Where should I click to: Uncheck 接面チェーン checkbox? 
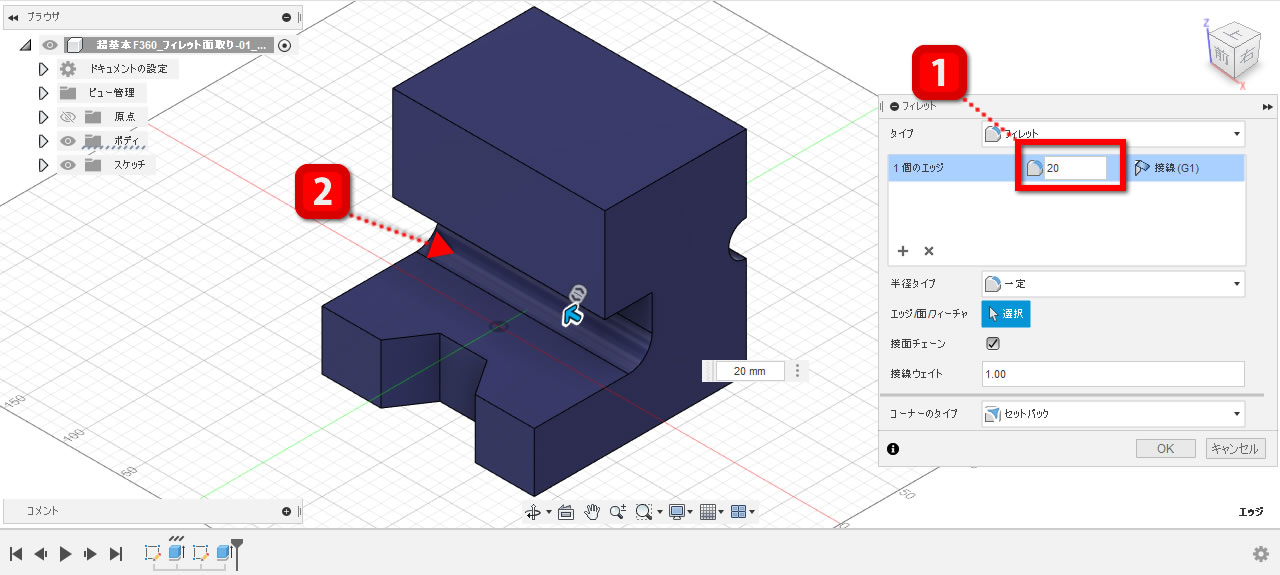(993, 343)
